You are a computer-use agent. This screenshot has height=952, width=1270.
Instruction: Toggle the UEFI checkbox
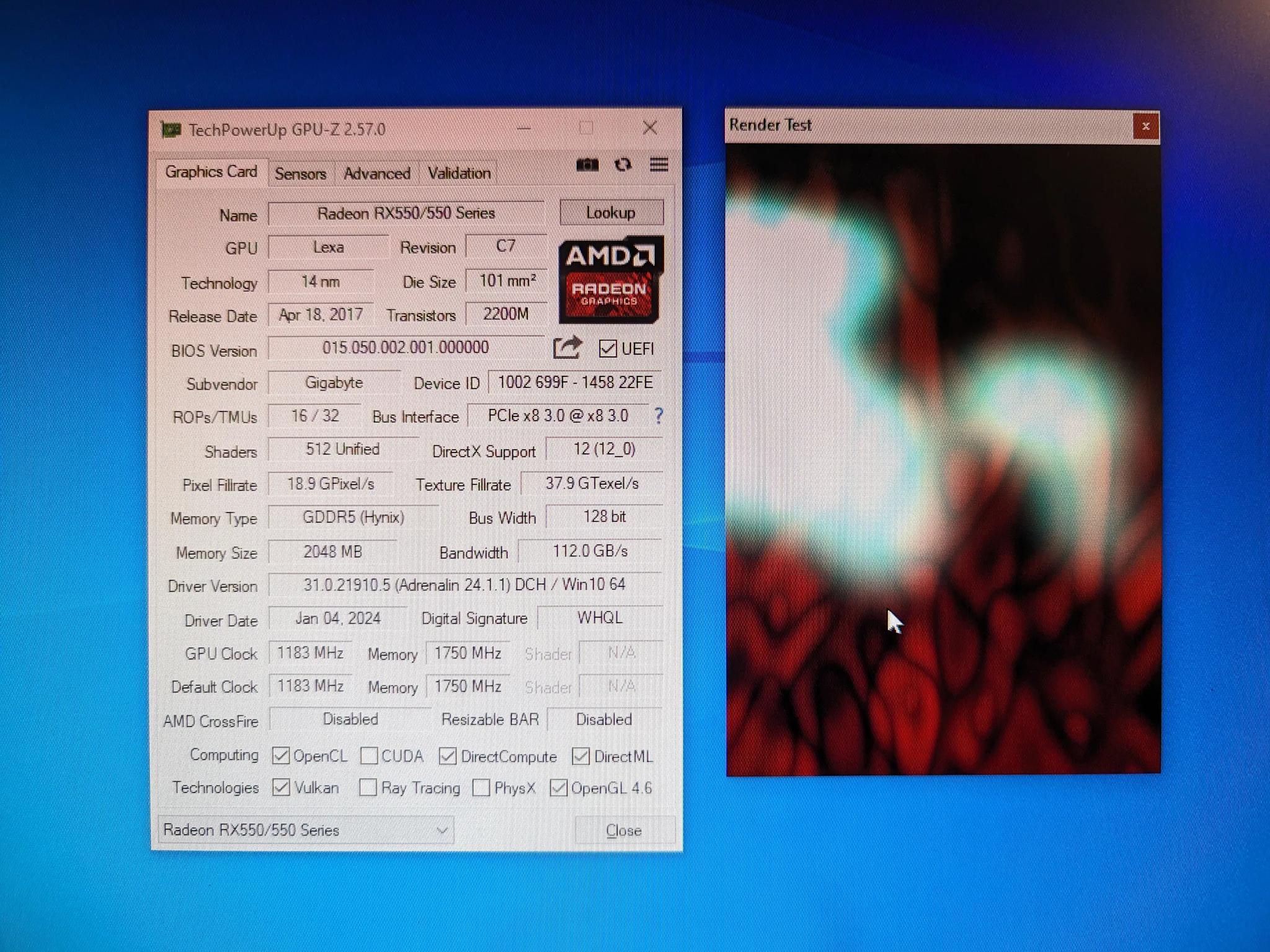608,349
